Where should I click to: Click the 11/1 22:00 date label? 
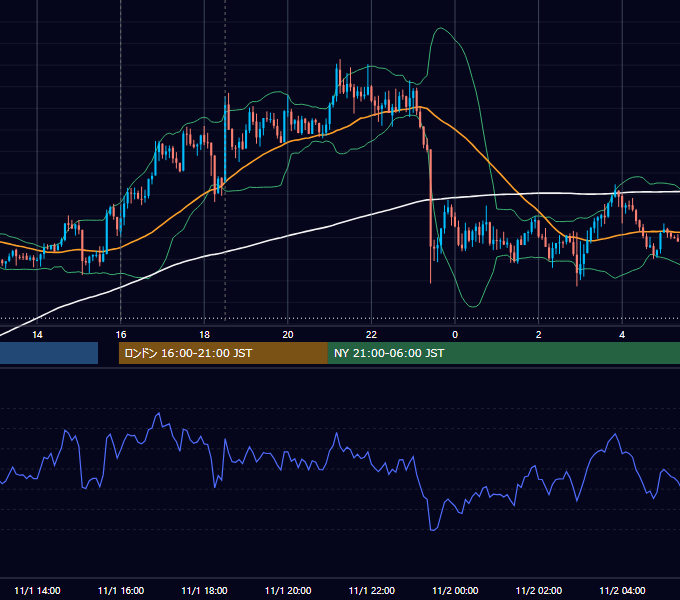(x=372, y=590)
